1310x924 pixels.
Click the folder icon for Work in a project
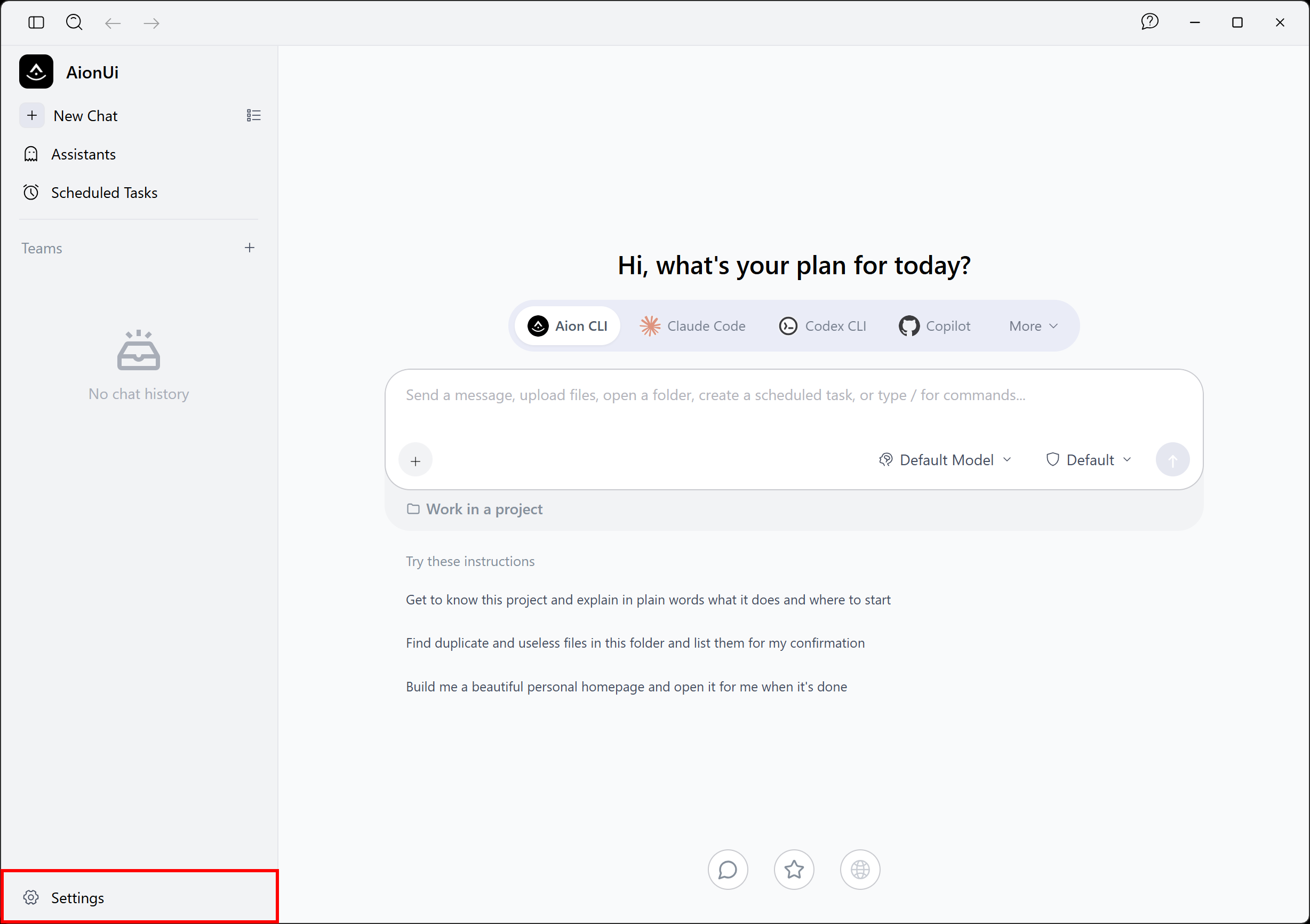pos(413,508)
